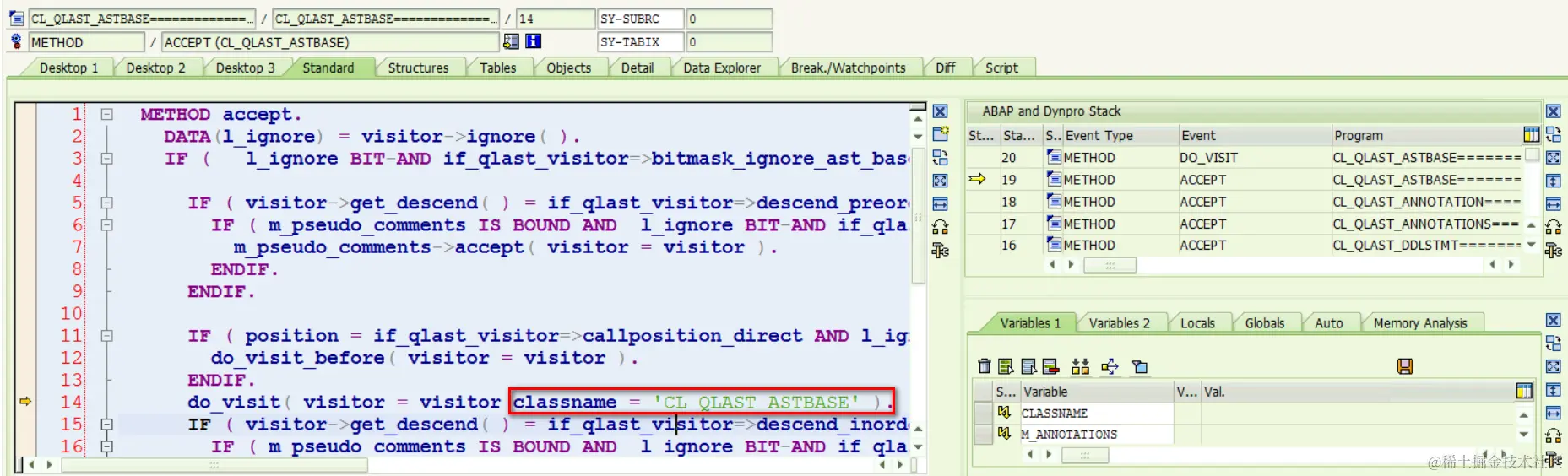Open the Objects tab

pyautogui.click(x=568, y=68)
